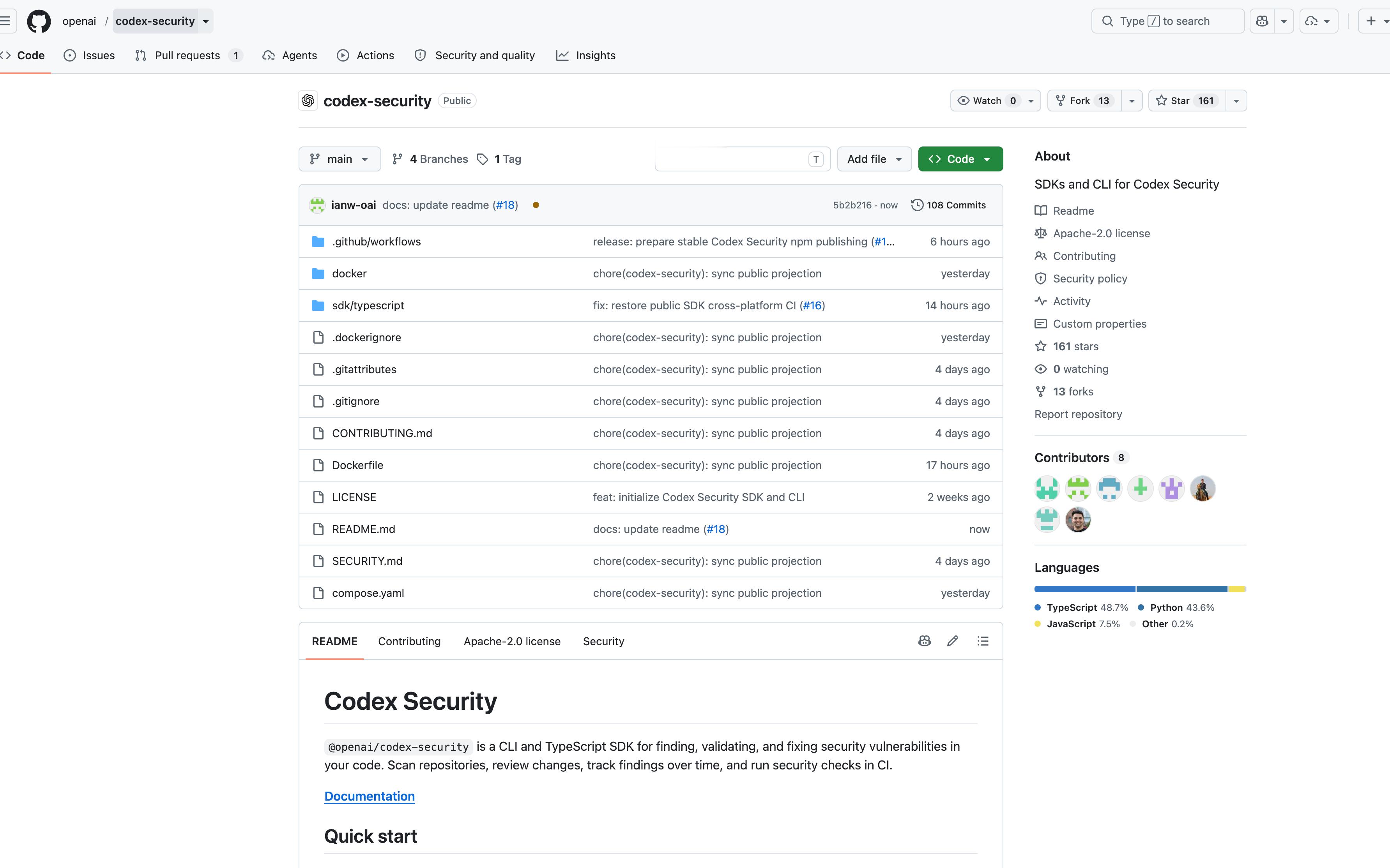Click the 1 Tag icon link
The height and width of the screenshot is (868, 1390).
[499, 159]
